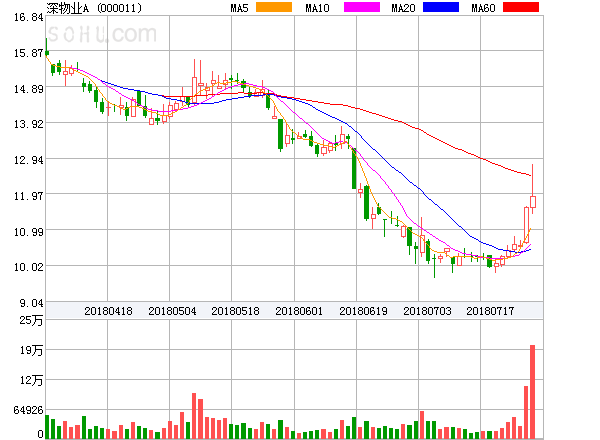Image resolution: width=600 pixels, height=440 pixels.
Task: Click the MA60 legend label
Action: pyautogui.click(x=483, y=8)
